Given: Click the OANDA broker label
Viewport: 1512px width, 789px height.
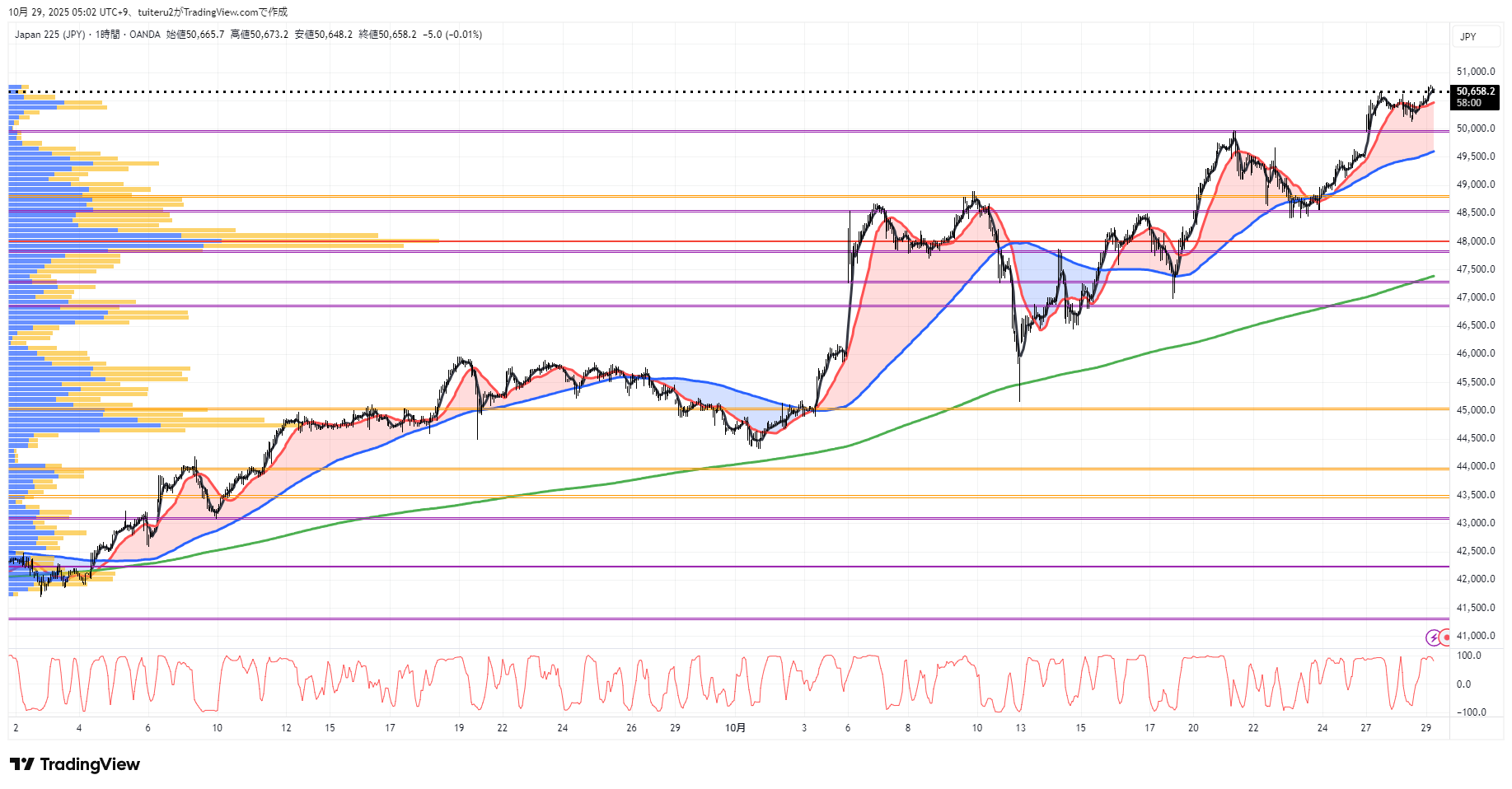Looking at the screenshot, I should coord(145,35).
